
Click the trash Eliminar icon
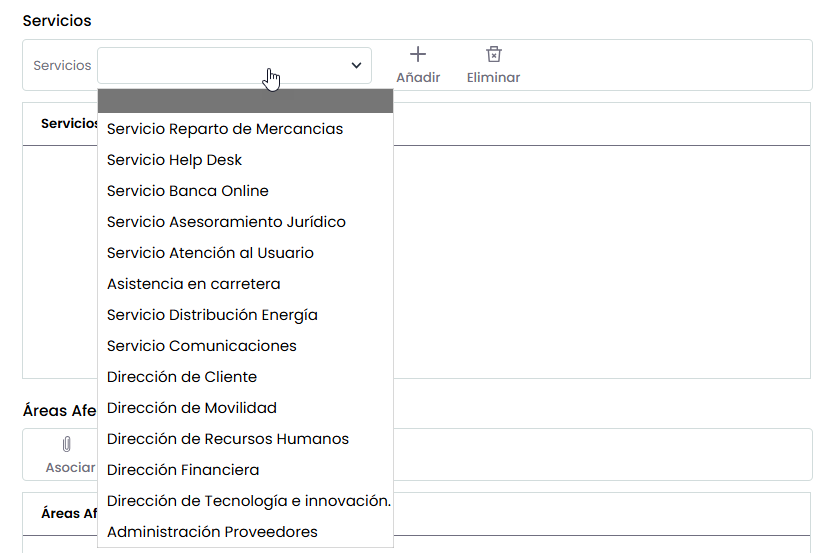[x=493, y=55]
